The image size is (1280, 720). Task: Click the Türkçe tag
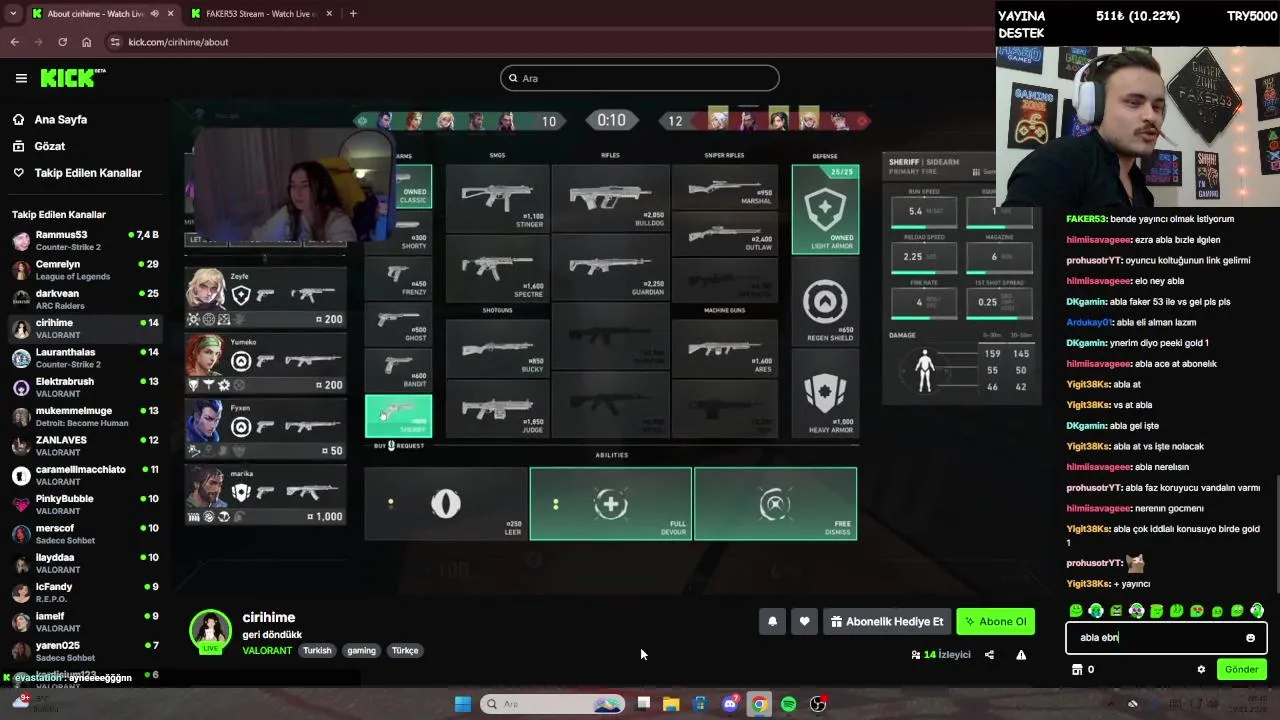click(x=405, y=650)
